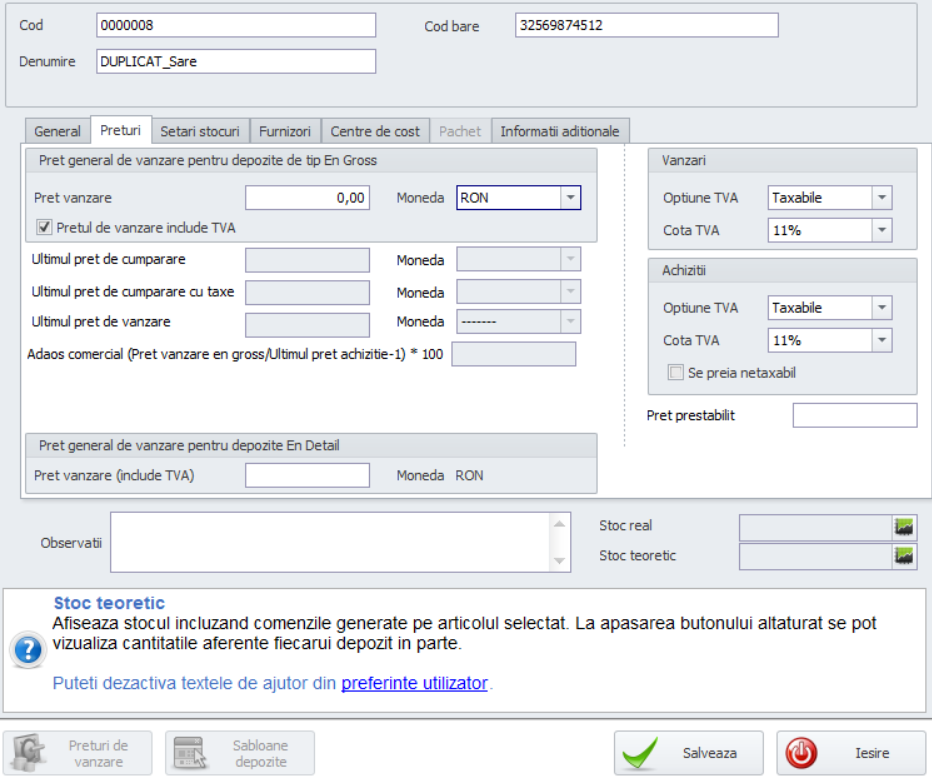Viewport: 932px width, 782px height.
Task: Switch to the General tab
Action: (x=57, y=131)
